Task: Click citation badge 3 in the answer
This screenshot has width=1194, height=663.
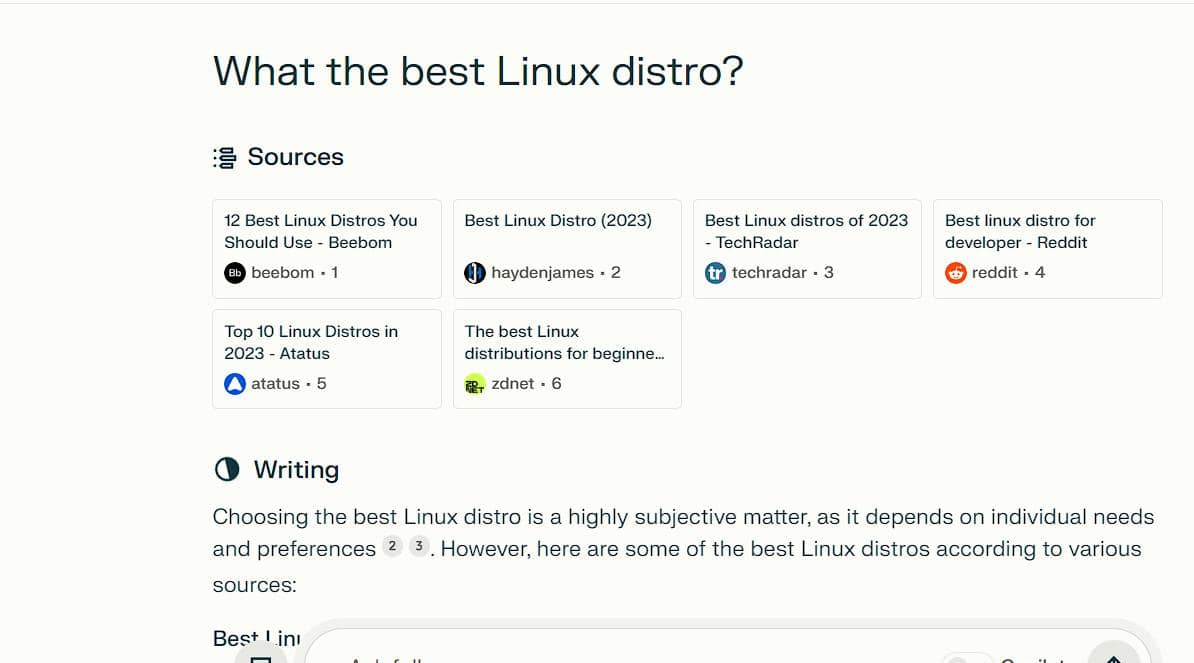Action: click(419, 547)
